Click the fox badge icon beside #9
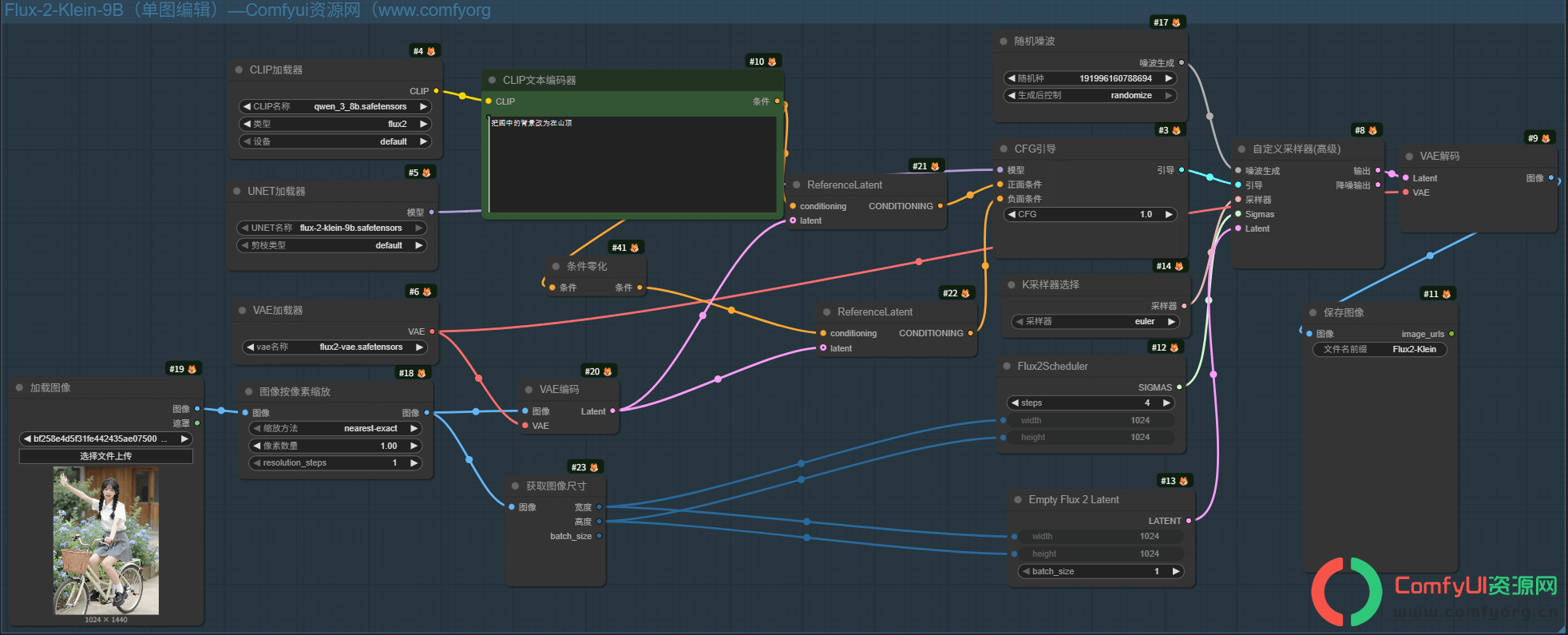The height and width of the screenshot is (635, 1568). (1546, 138)
